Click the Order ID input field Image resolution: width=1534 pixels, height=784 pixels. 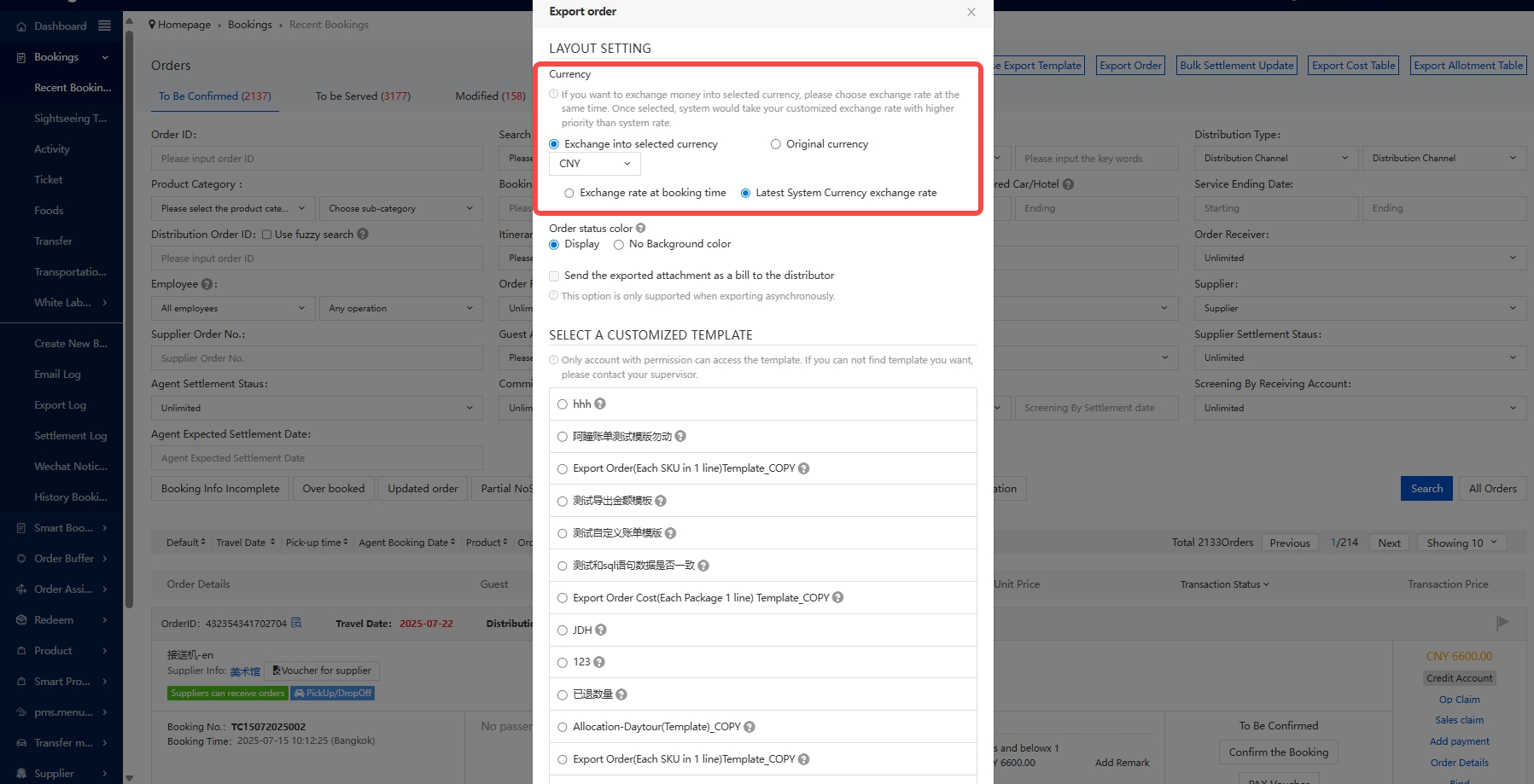317,159
